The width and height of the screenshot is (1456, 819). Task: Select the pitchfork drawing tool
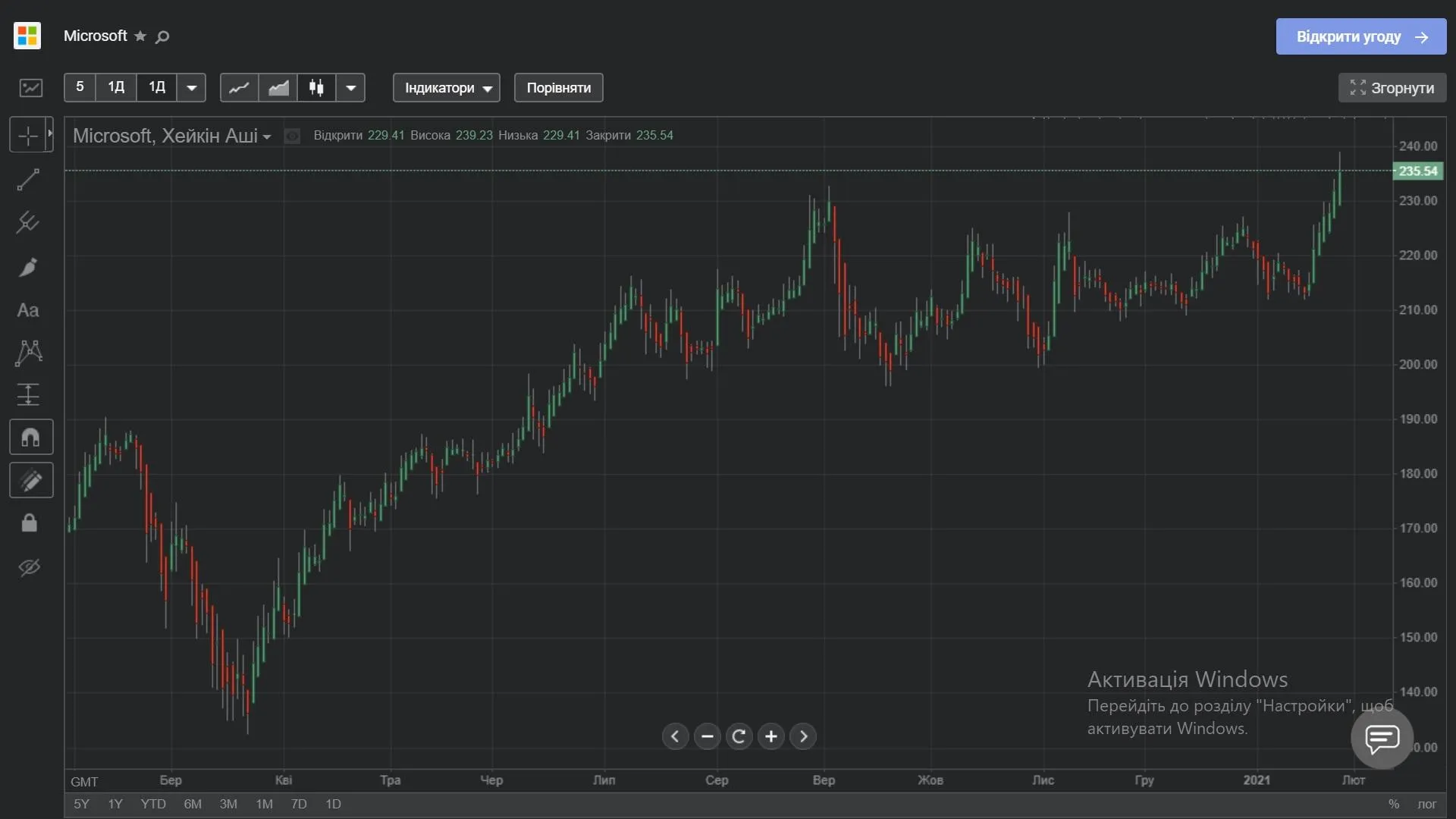(x=28, y=223)
